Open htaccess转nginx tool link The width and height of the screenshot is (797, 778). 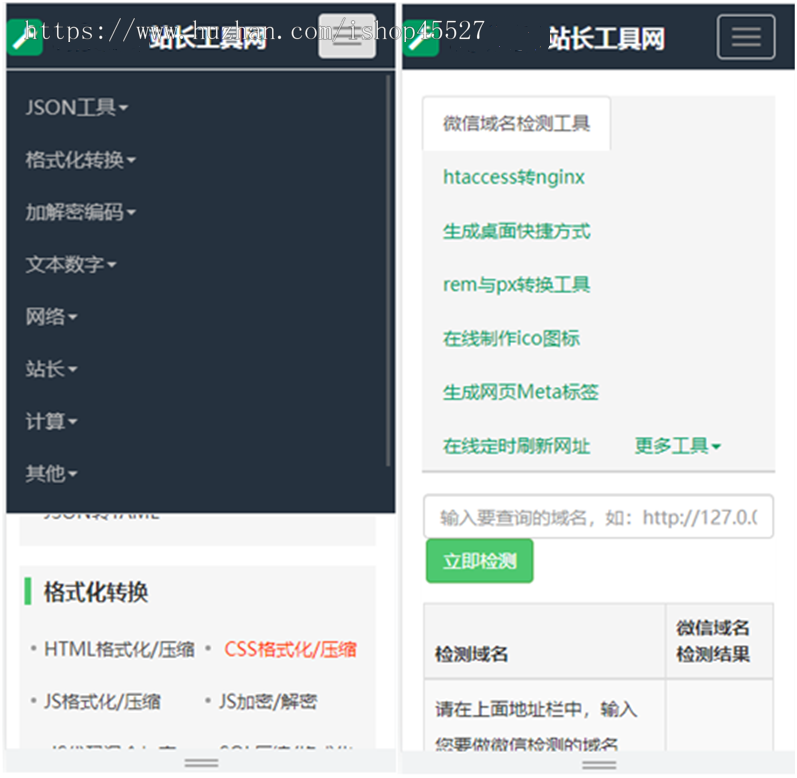[514, 177]
